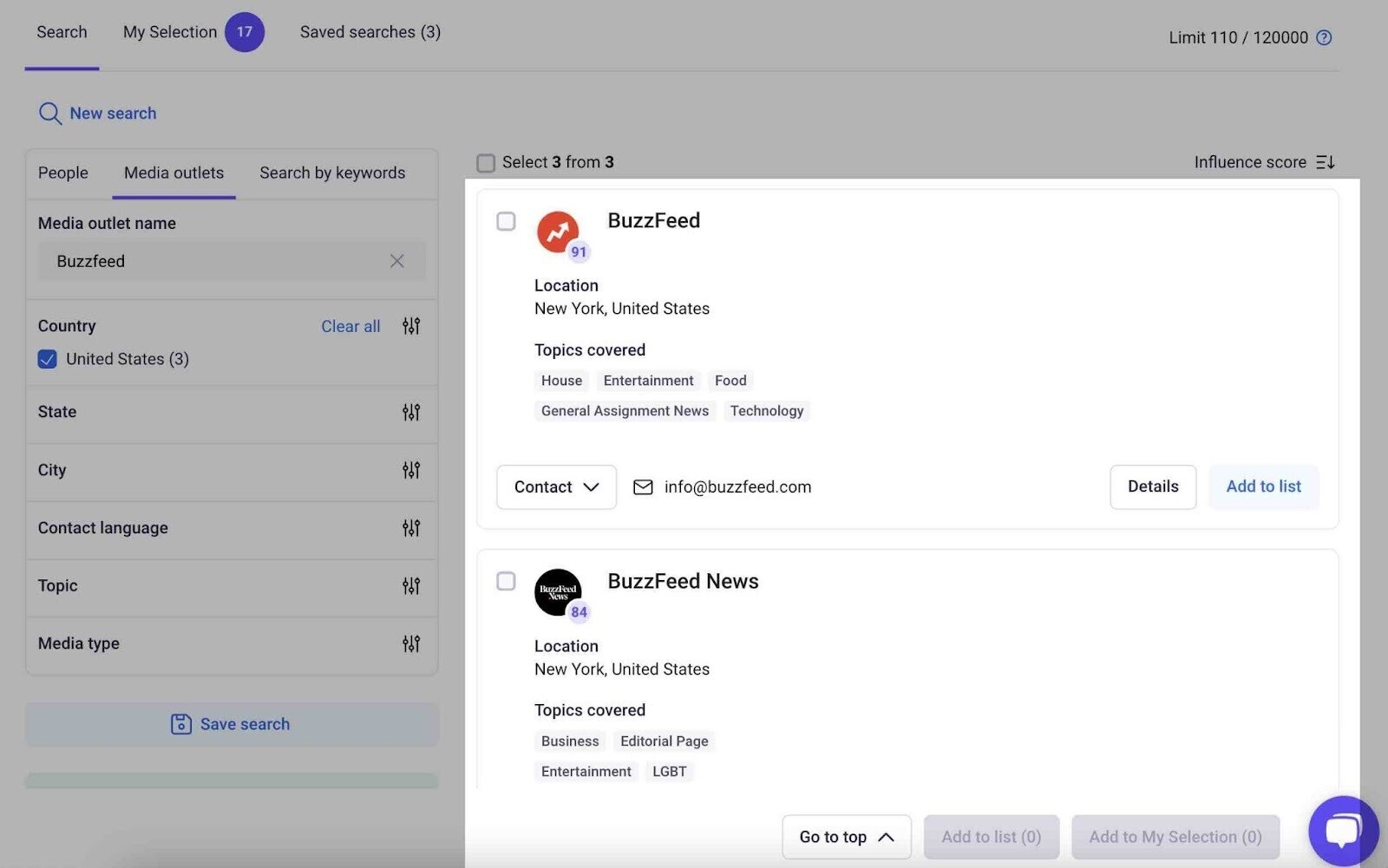Open Topic filter settings icon
The image size is (1388, 868).
[x=411, y=586]
